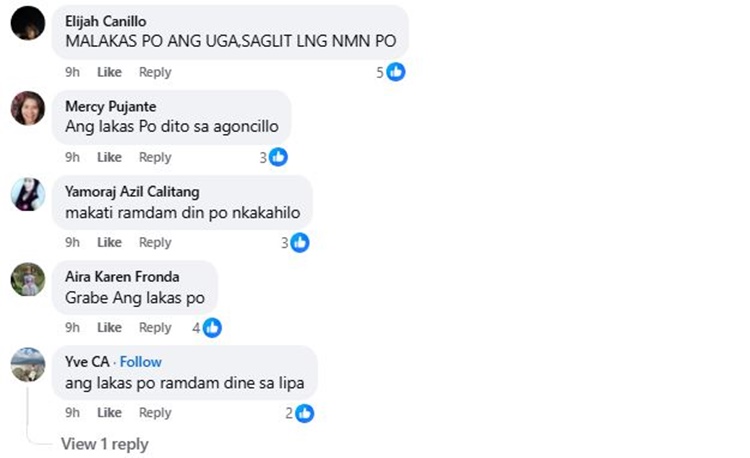Like Elijah Canillo's comment
The width and height of the screenshot is (750, 458).
coord(109,72)
